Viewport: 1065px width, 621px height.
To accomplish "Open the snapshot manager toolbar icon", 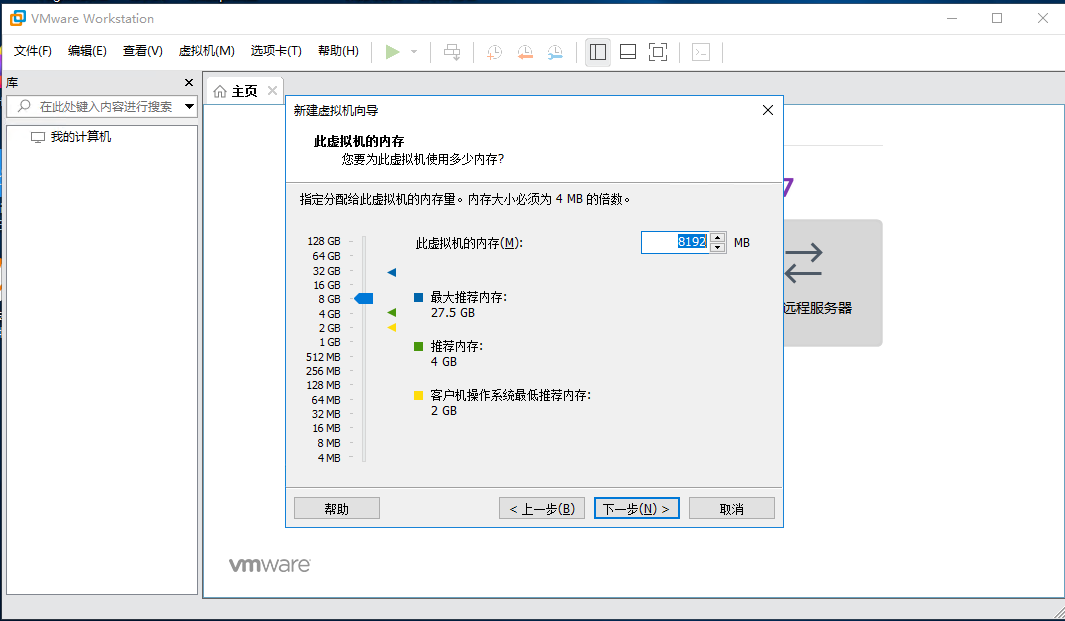I will tap(556, 52).
